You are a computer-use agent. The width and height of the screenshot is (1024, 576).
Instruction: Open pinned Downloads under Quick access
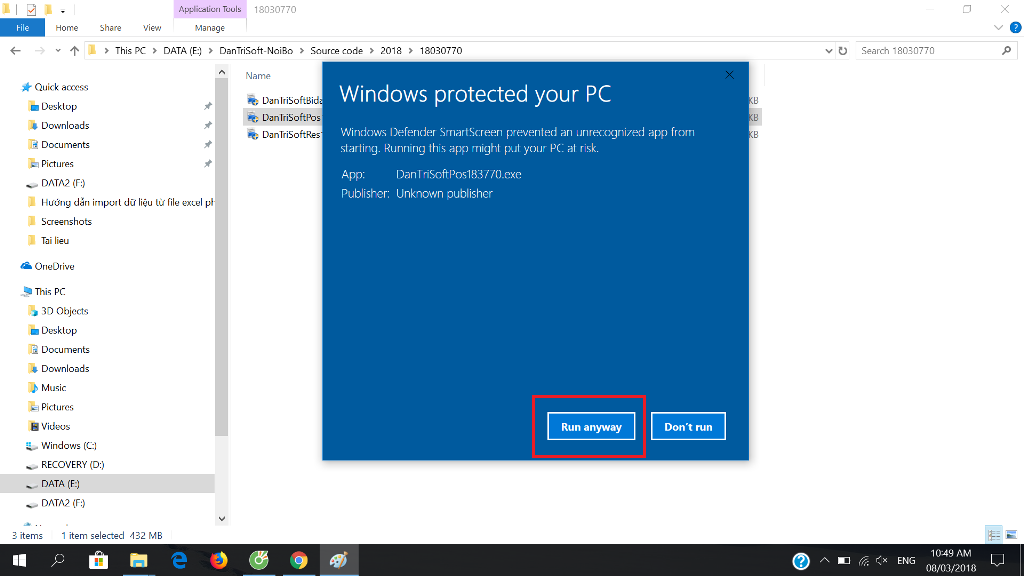click(65, 125)
